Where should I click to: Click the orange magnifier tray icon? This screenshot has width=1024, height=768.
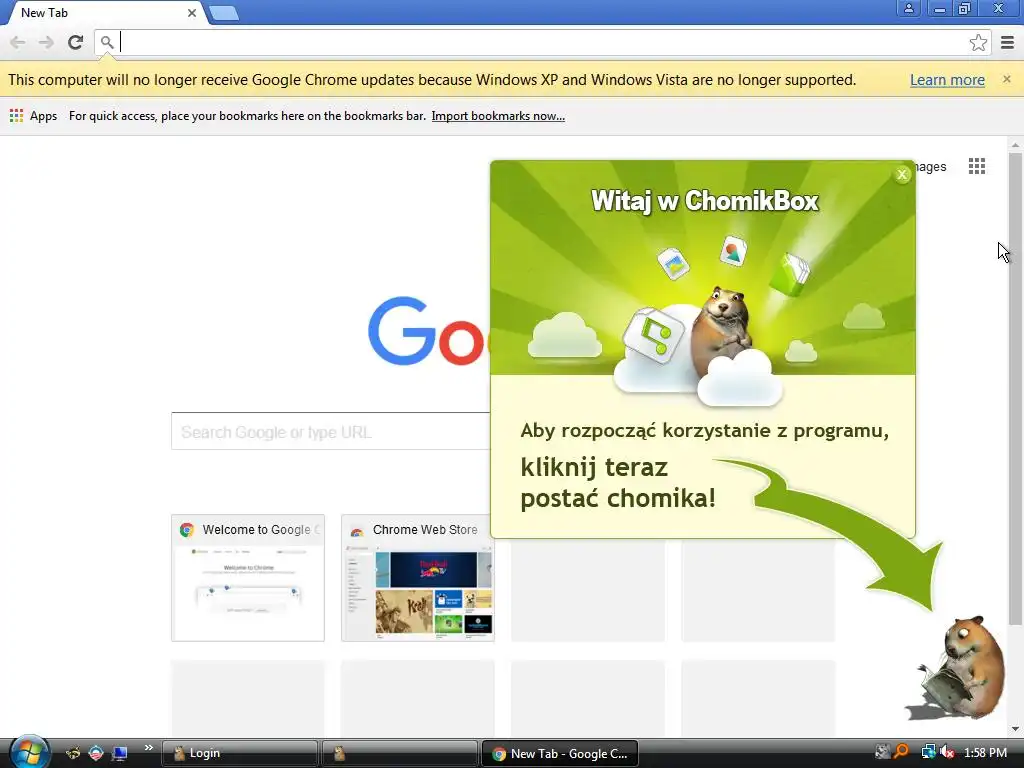[902, 752]
